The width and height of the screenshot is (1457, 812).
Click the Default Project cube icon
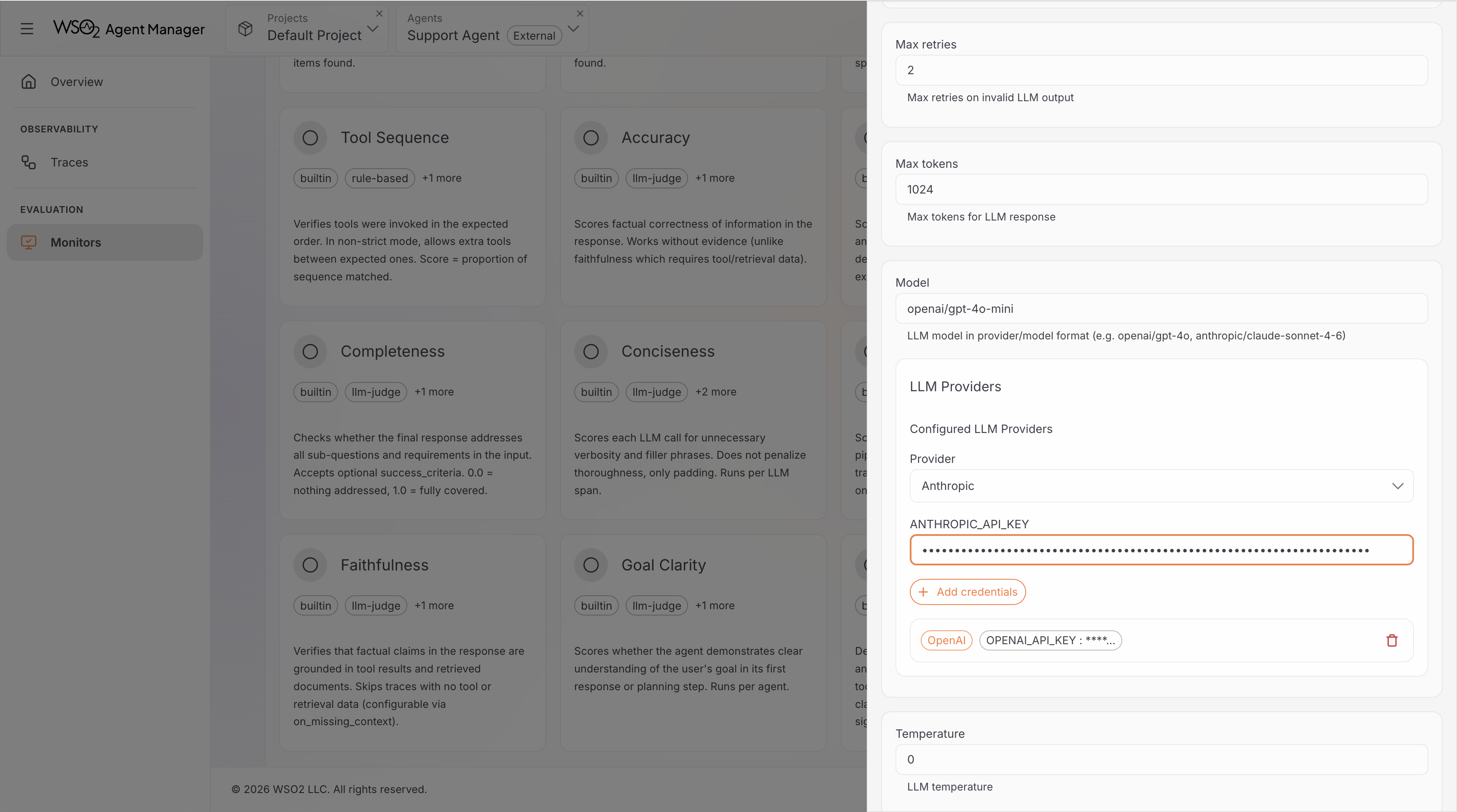245,29
